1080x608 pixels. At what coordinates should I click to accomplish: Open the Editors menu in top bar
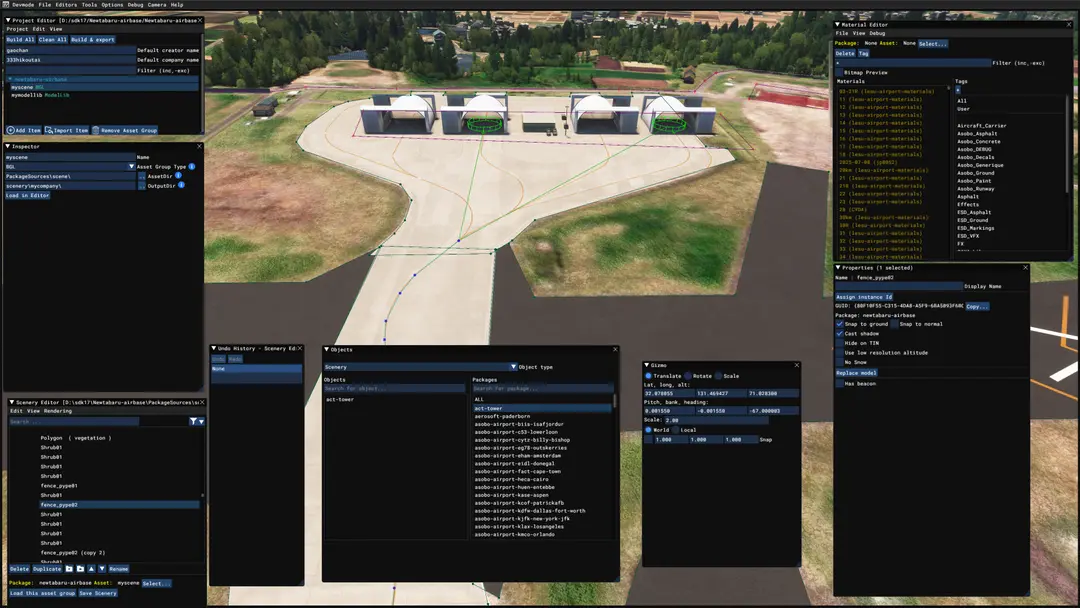tap(66, 5)
